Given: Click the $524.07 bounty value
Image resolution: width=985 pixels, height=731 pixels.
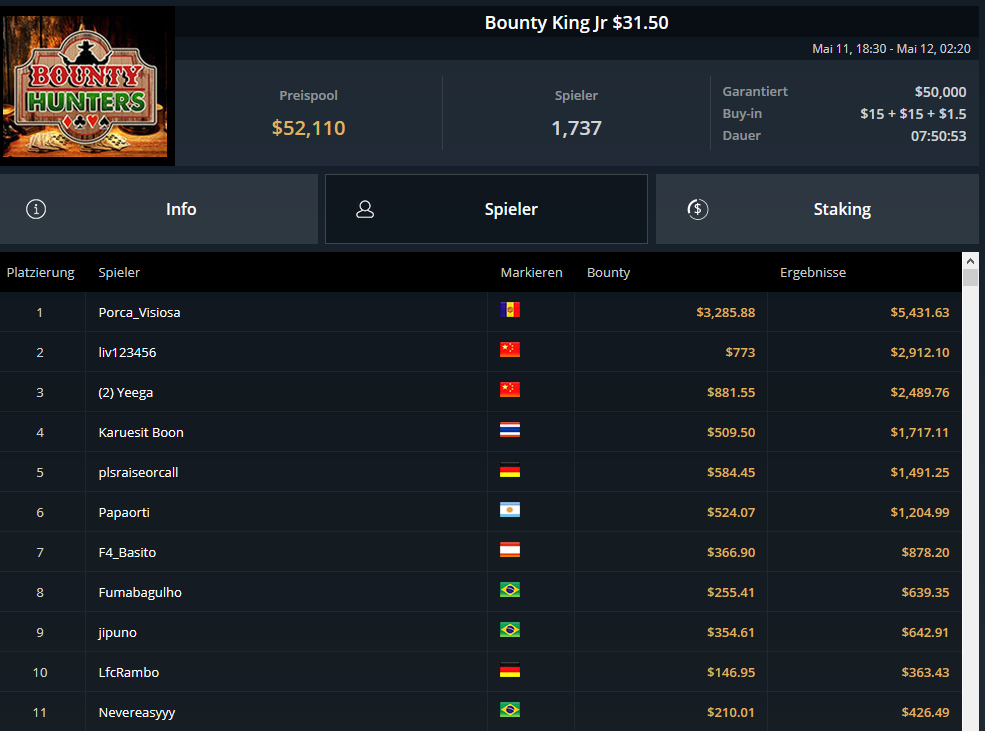Looking at the screenshot, I should coord(731,512).
